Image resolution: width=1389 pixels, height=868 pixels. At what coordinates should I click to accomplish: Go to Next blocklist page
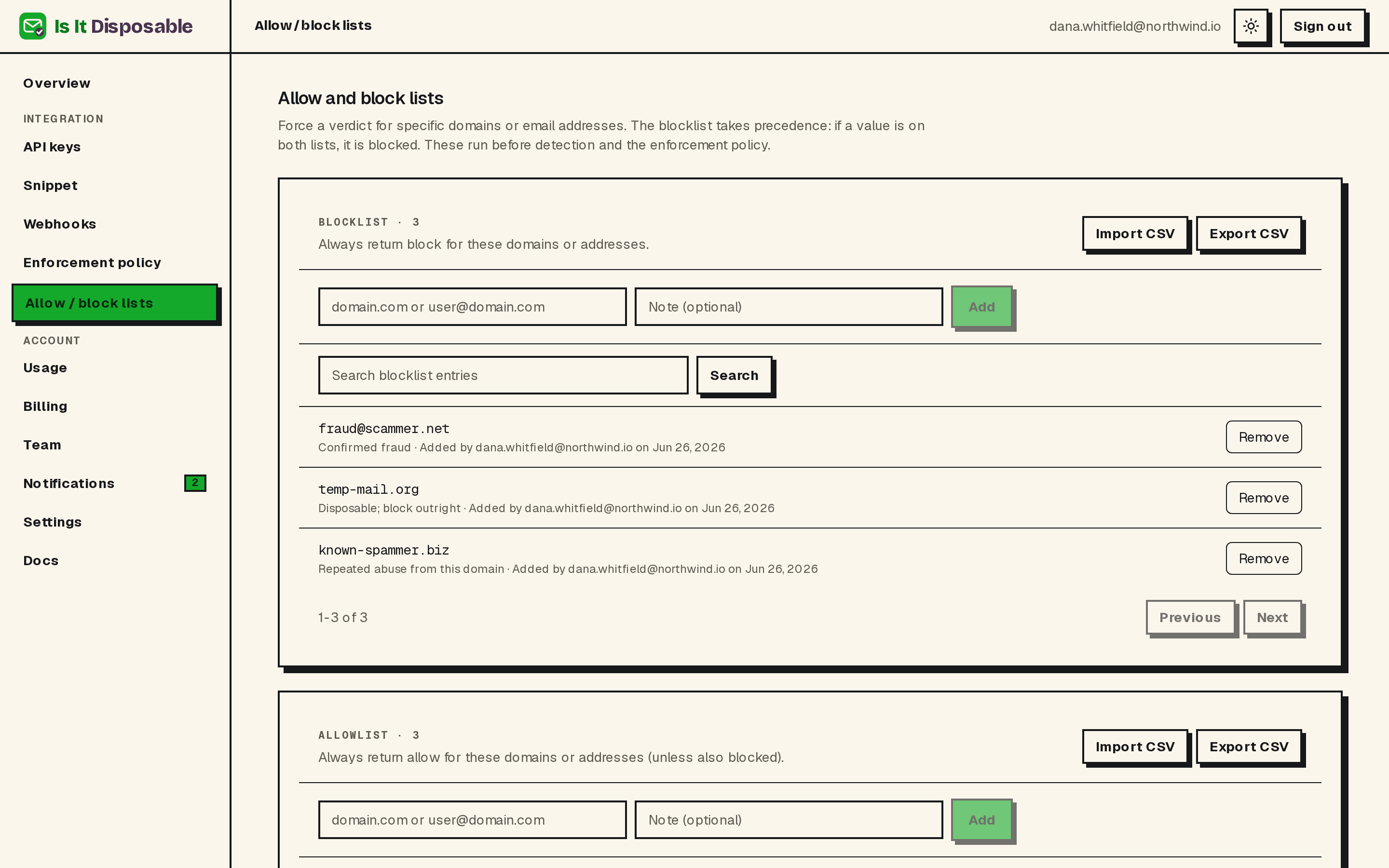(x=1272, y=618)
